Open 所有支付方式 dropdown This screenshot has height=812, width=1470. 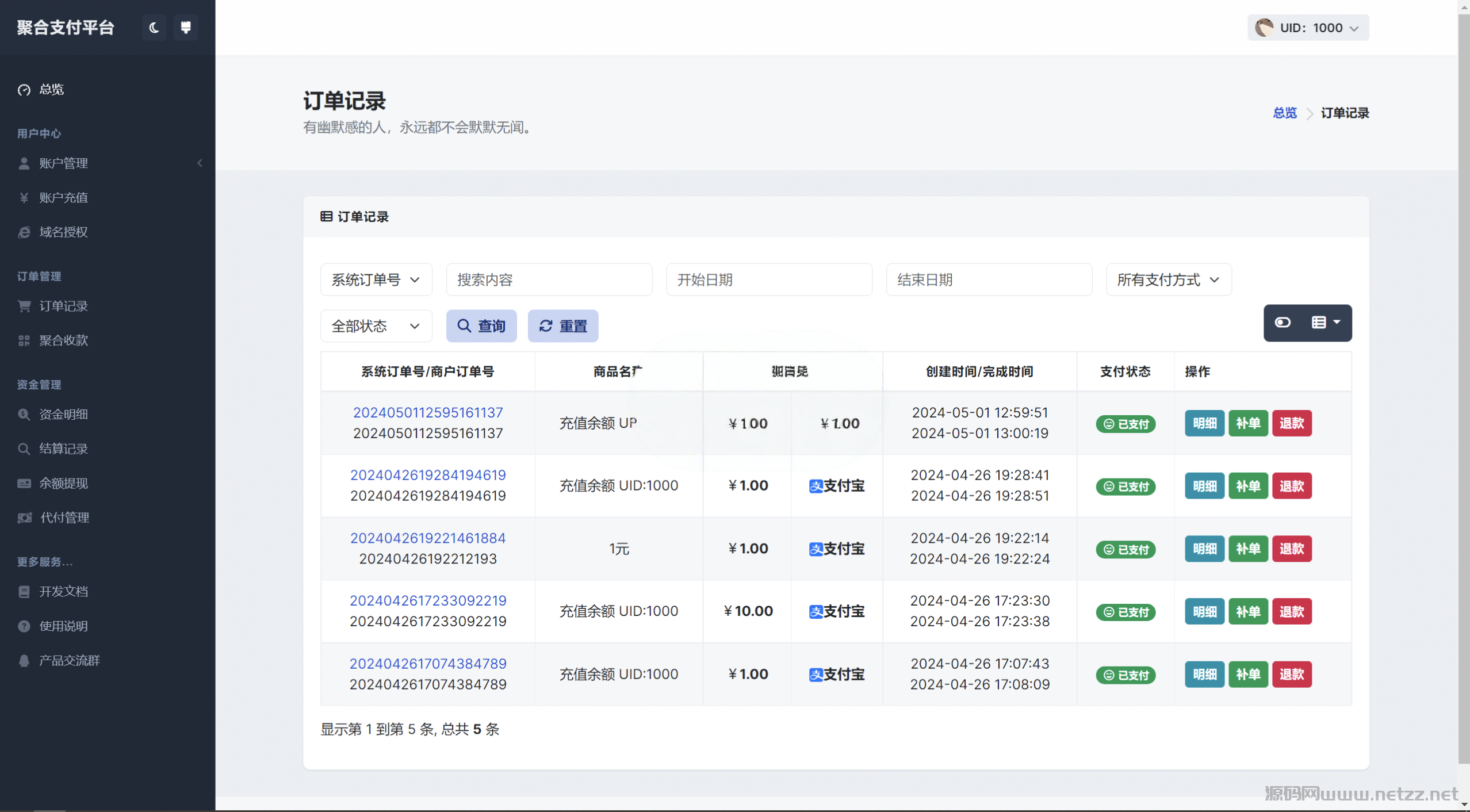click(x=1169, y=279)
